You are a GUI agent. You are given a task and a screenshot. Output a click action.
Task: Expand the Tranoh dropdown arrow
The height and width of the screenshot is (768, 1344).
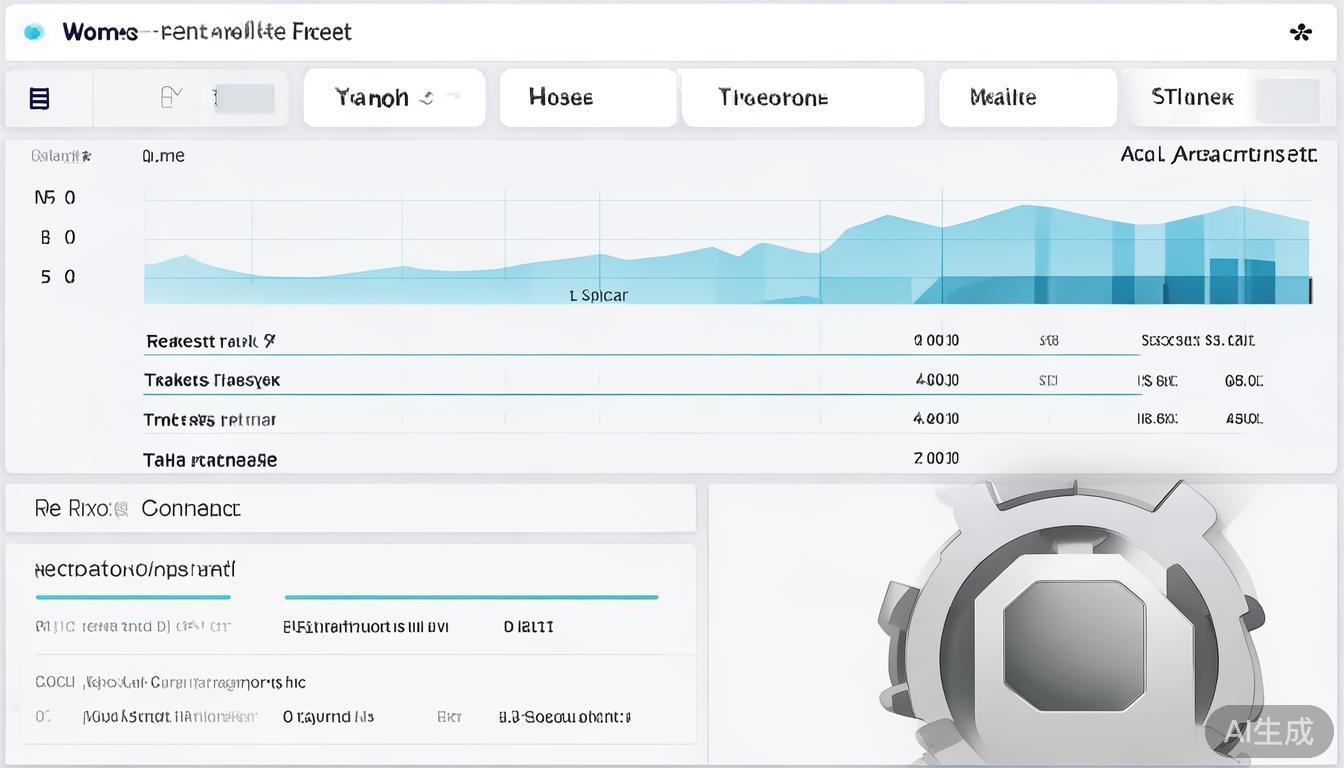coord(427,98)
